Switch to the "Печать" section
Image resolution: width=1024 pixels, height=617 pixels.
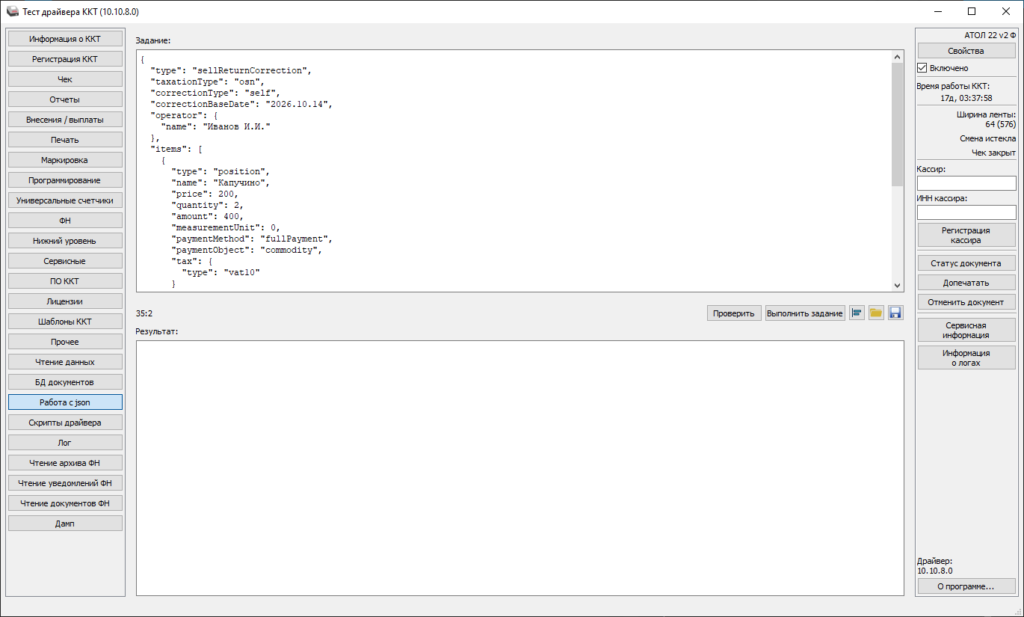tap(65, 140)
